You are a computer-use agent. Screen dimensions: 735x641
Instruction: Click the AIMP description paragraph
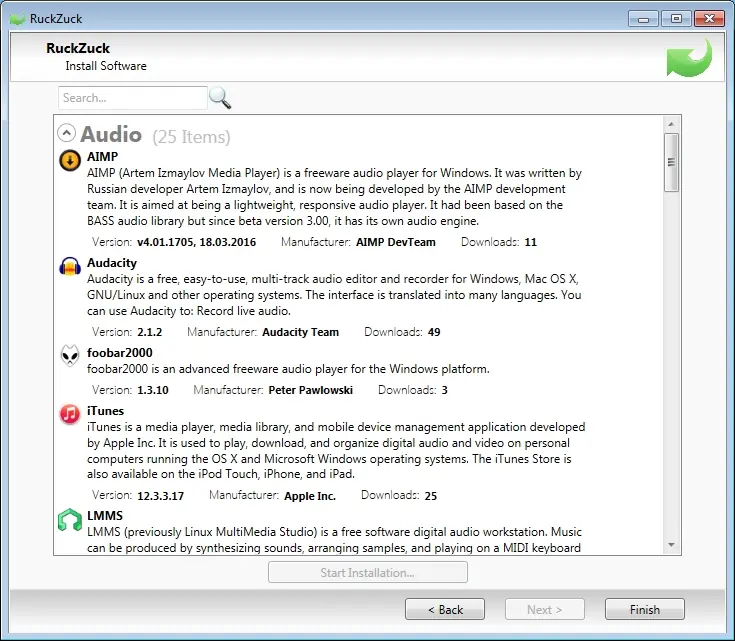click(x=334, y=197)
